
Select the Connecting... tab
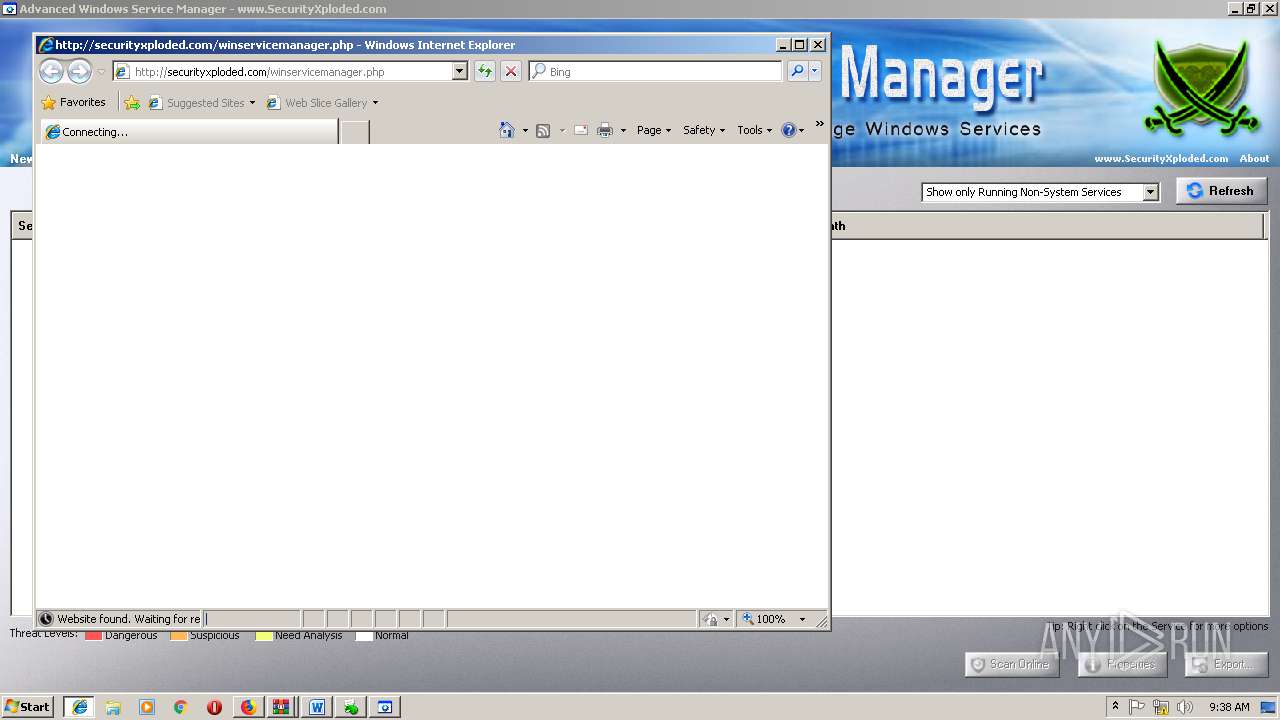189,132
